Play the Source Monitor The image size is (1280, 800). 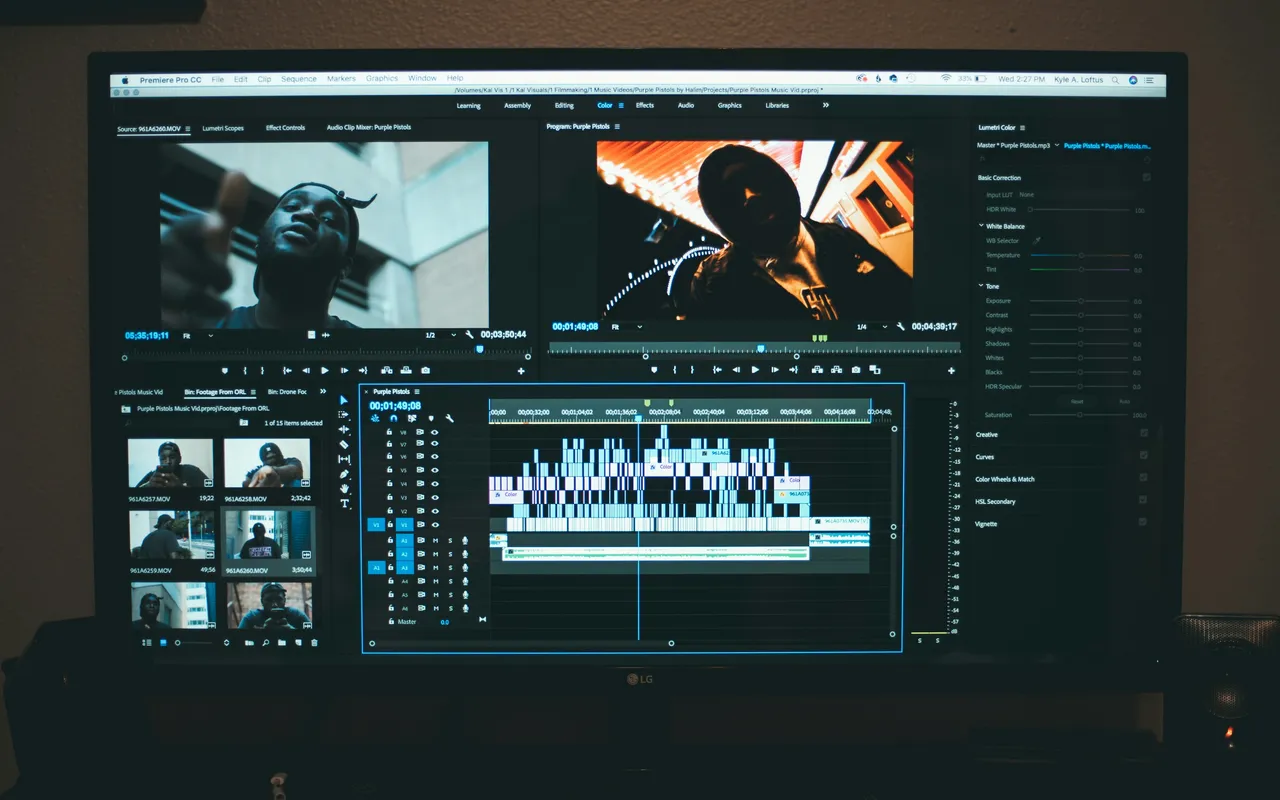tap(324, 371)
